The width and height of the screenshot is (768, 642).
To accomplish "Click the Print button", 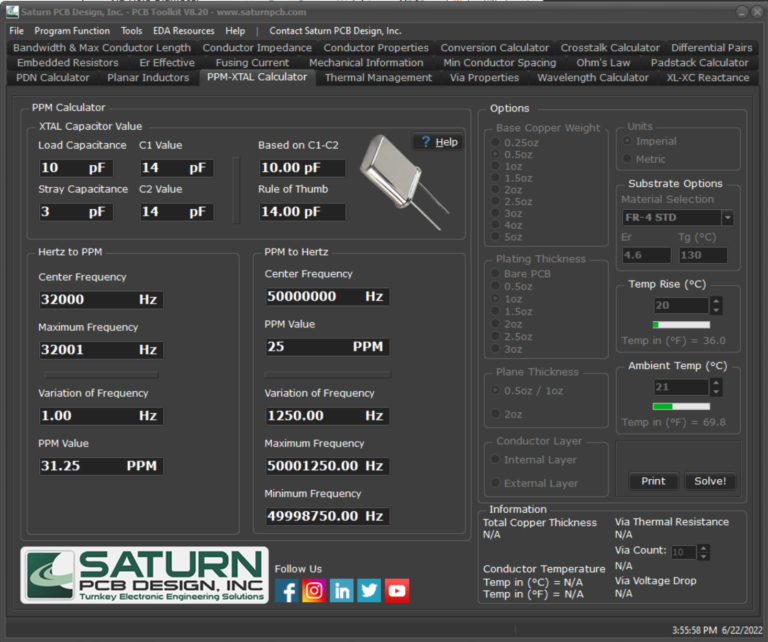I will [x=653, y=481].
